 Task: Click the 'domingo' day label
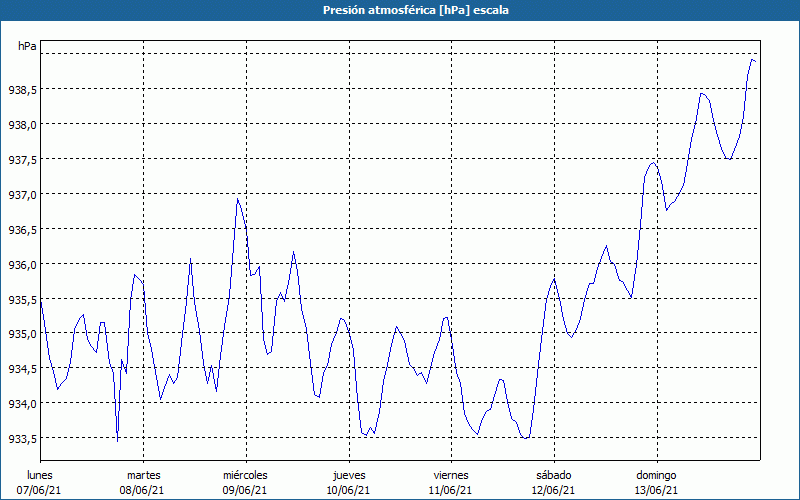(x=656, y=475)
